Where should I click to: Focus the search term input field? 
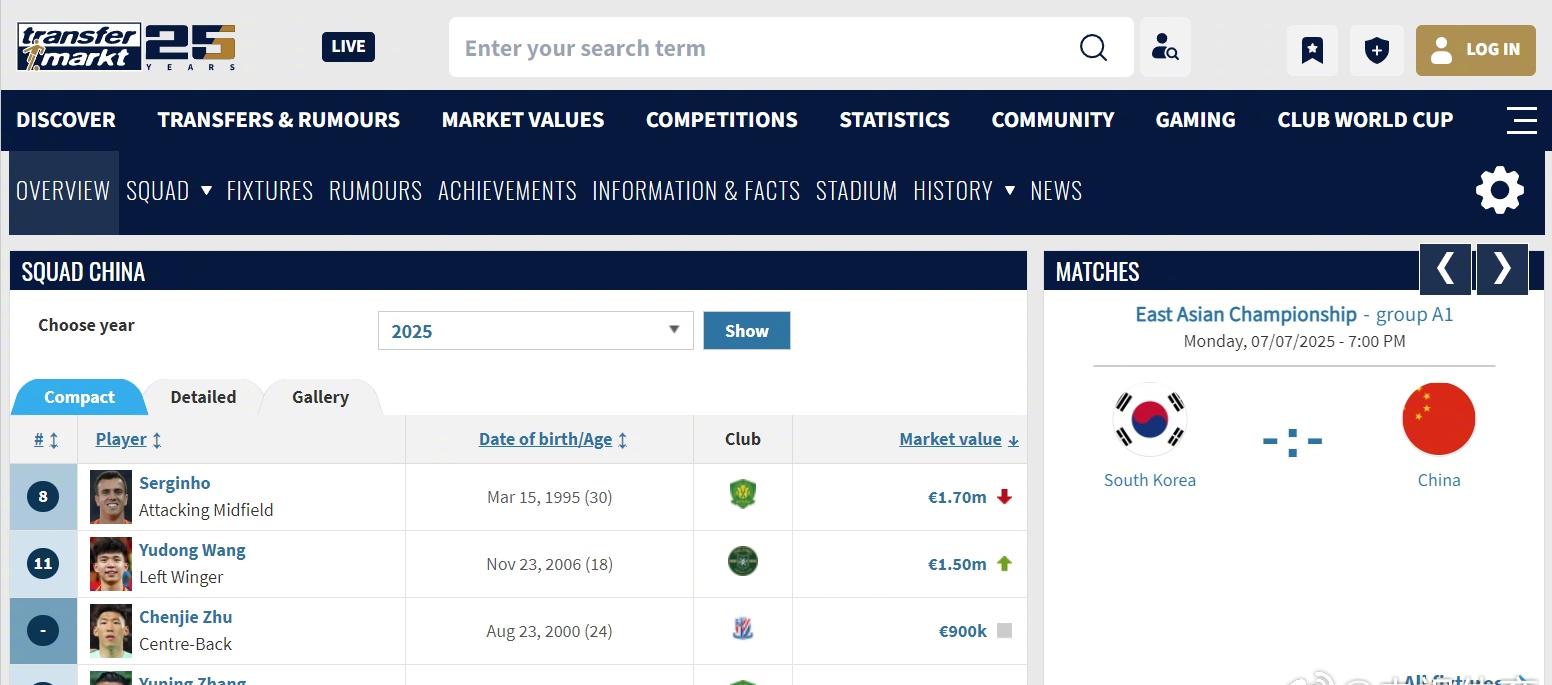760,47
